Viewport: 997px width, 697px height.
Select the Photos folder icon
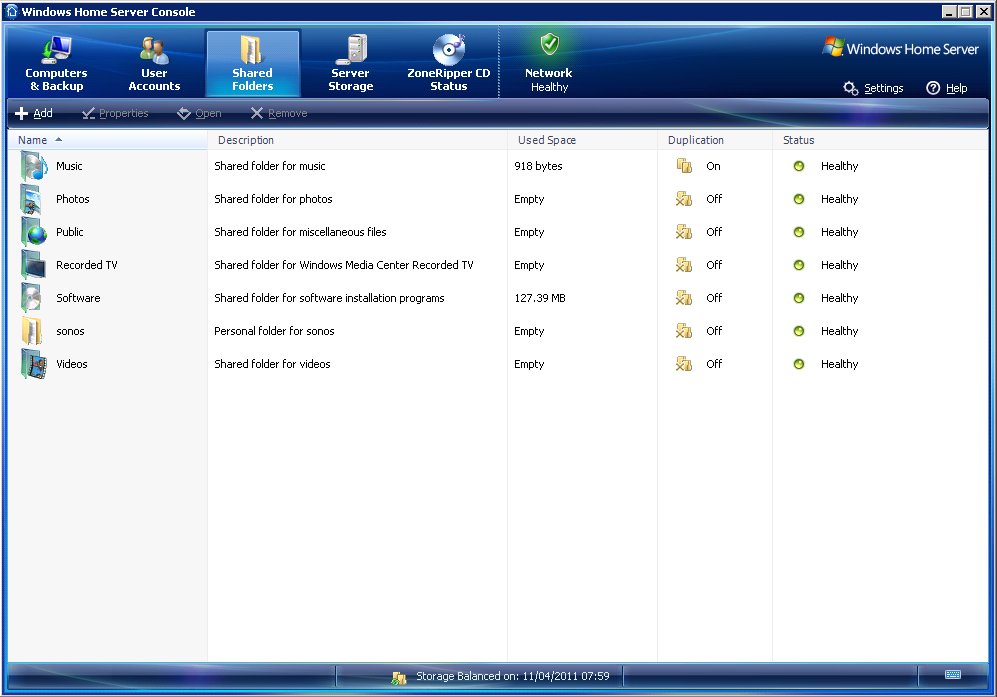[32, 199]
